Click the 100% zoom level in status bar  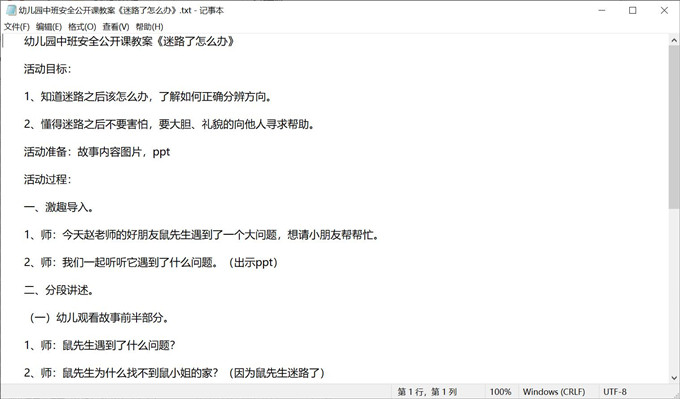tap(500, 392)
